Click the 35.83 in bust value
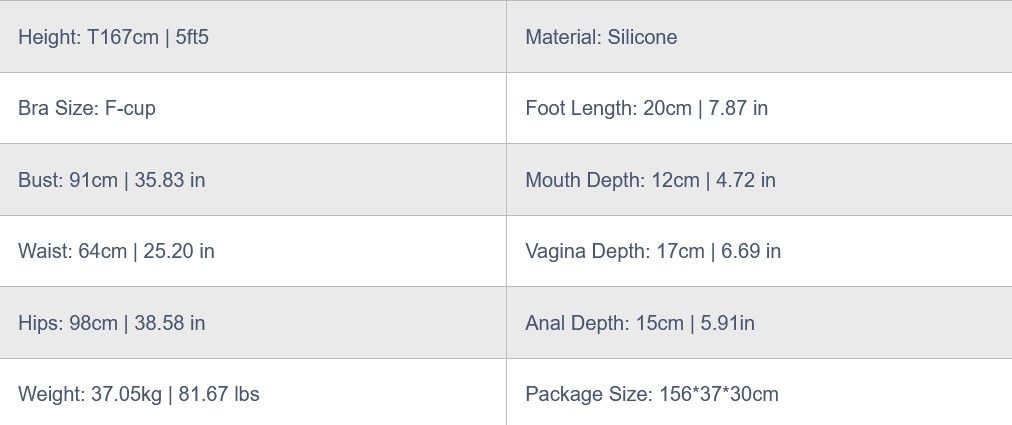Image resolution: width=1012 pixels, height=425 pixels. [x=170, y=180]
